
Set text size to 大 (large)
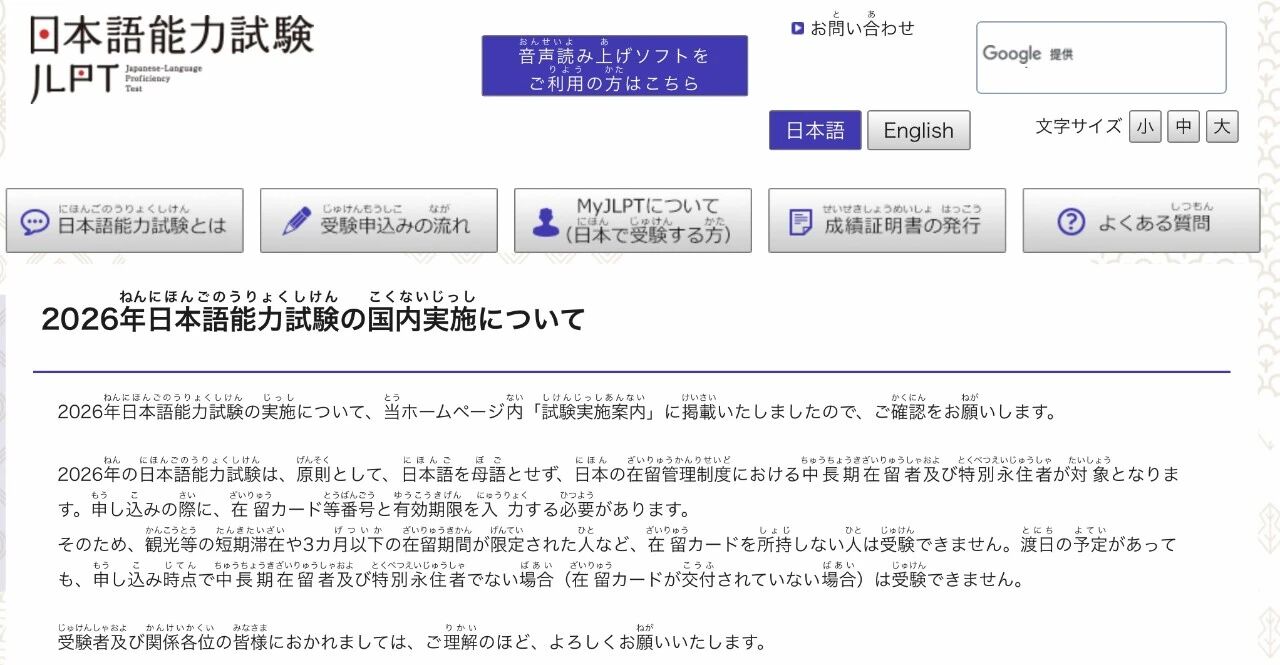[x=1222, y=127]
